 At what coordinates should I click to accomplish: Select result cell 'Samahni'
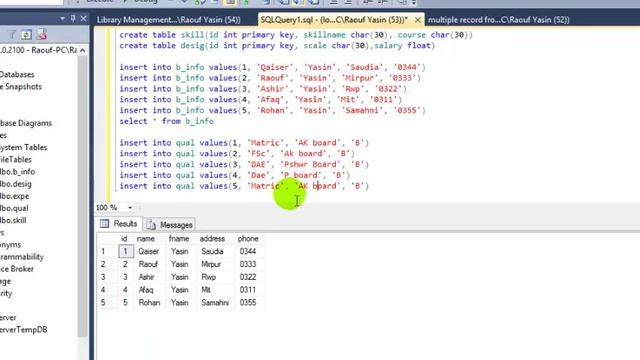tap(215, 303)
